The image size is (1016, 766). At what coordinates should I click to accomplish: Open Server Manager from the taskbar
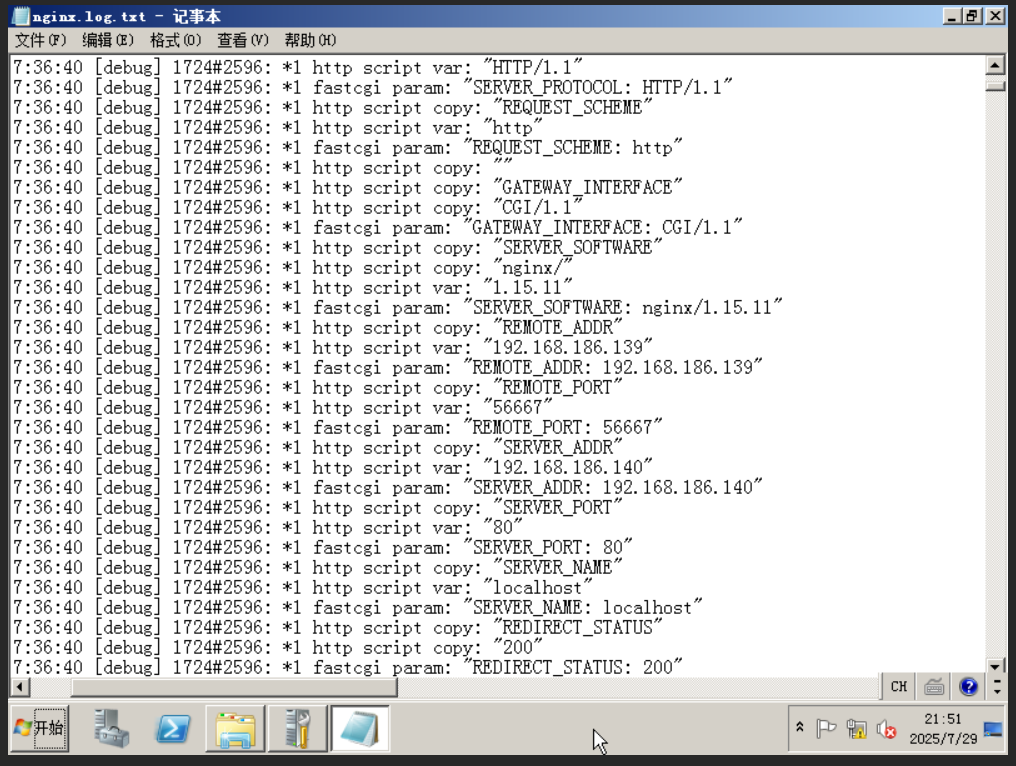point(112,728)
